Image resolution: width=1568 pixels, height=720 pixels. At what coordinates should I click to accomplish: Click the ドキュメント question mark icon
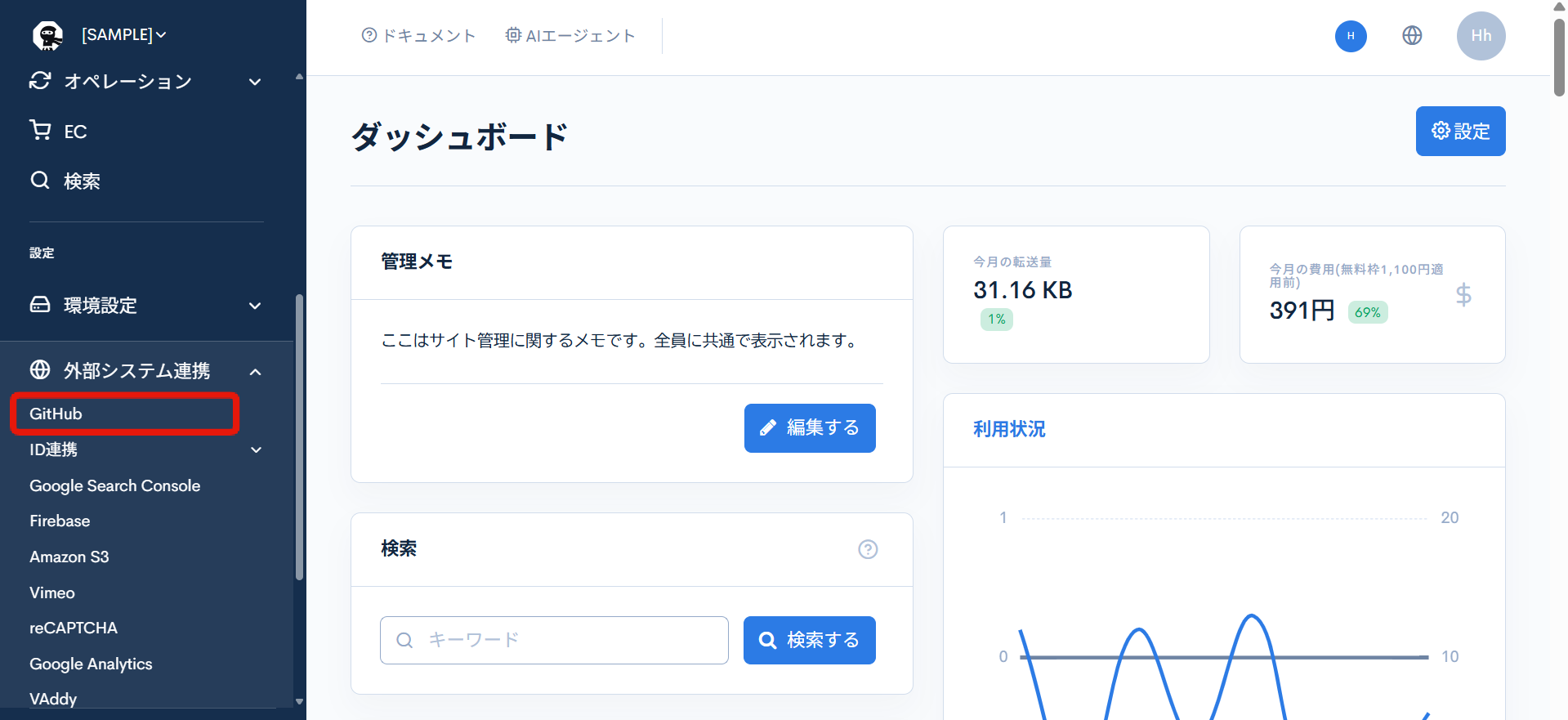[x=369, y=35]
